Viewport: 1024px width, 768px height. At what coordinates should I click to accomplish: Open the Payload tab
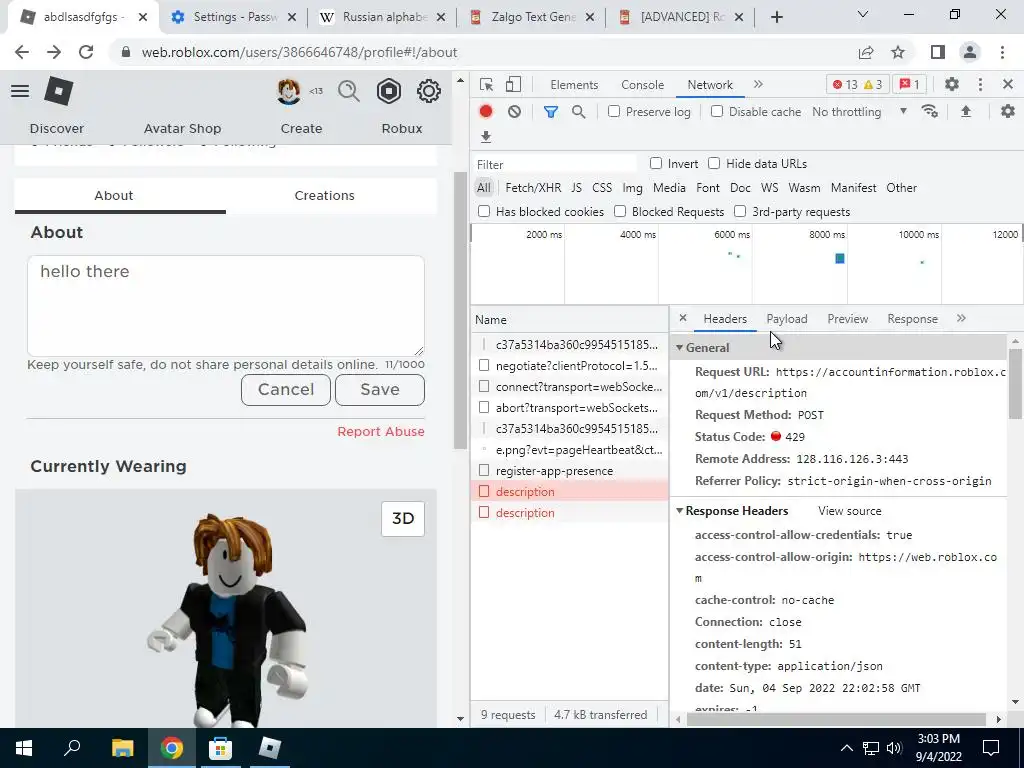(786, 319)
